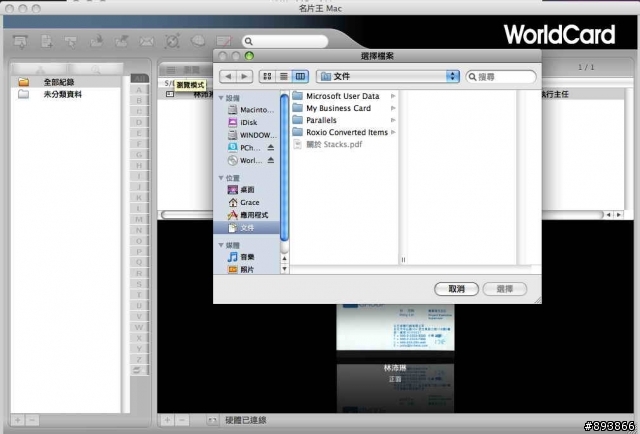Open 桌面 desktop location
Viewport: 640px width, 434px height.
(x=242, y=190)
